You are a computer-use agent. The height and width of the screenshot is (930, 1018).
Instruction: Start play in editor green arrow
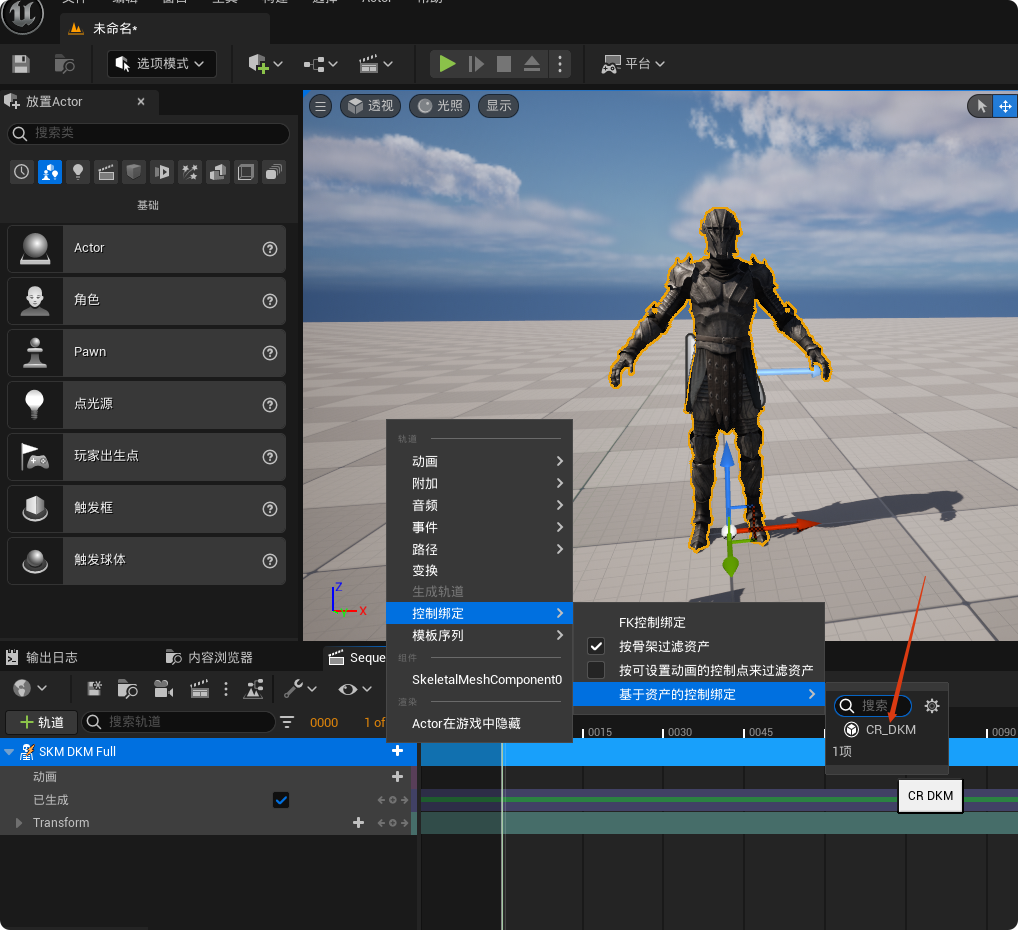(447, 64)
